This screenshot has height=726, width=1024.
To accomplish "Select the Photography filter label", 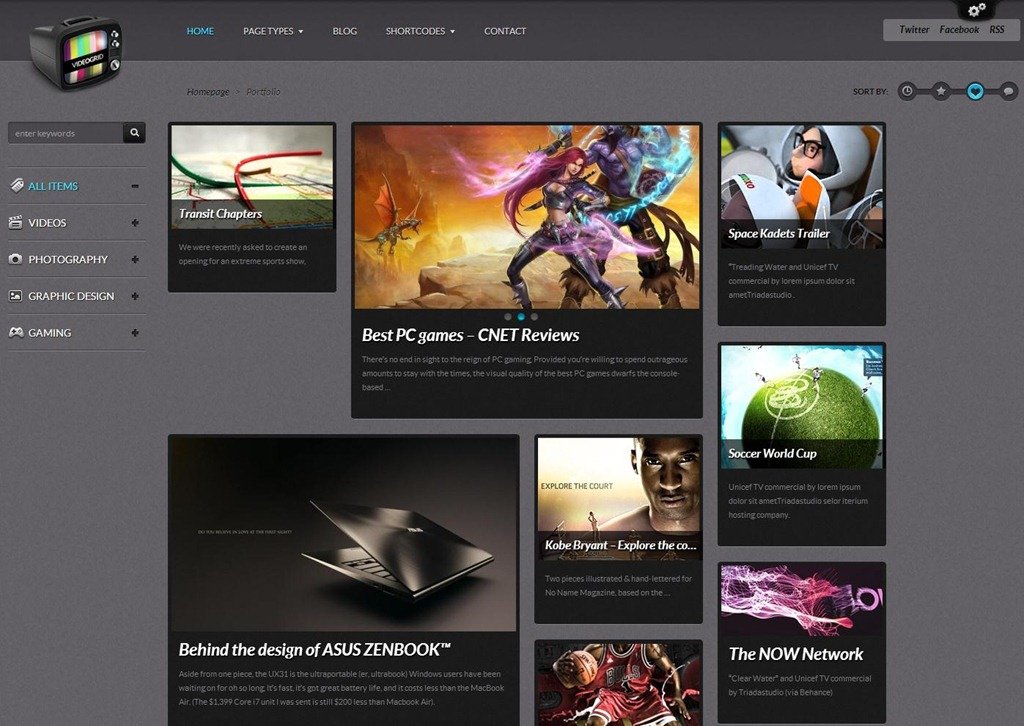I will (68, 259).
